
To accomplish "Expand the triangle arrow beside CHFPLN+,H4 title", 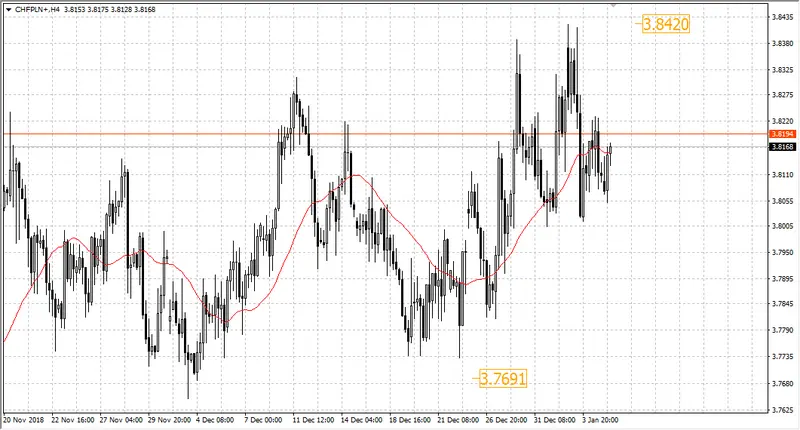I will (x=9, y=10).
